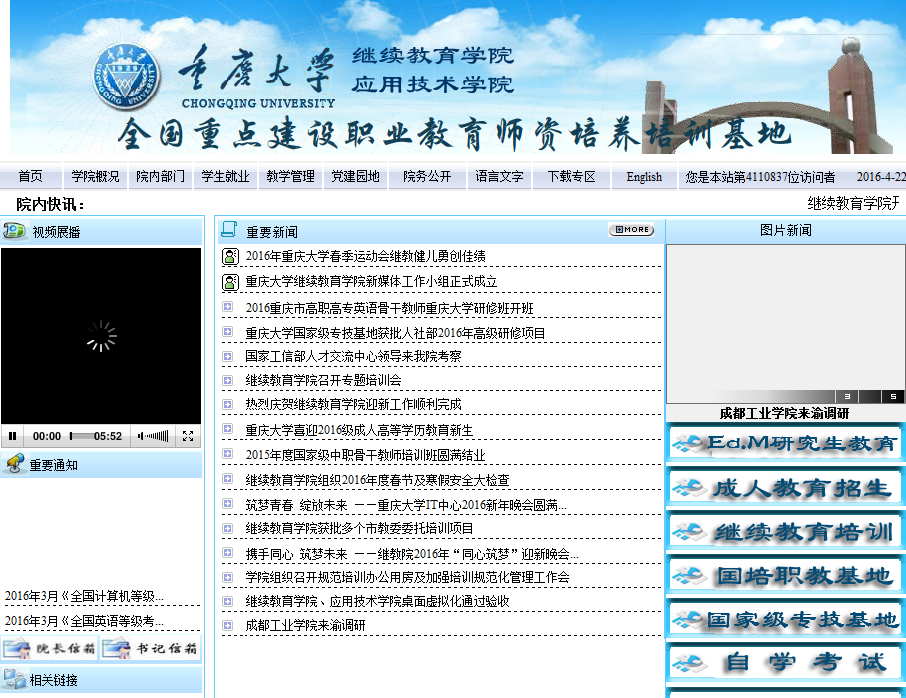The height and width of the screenshot is (698, 906).
Task: Open the 成都工业学院来渝调研 news list link
Action: click(305, 625)
